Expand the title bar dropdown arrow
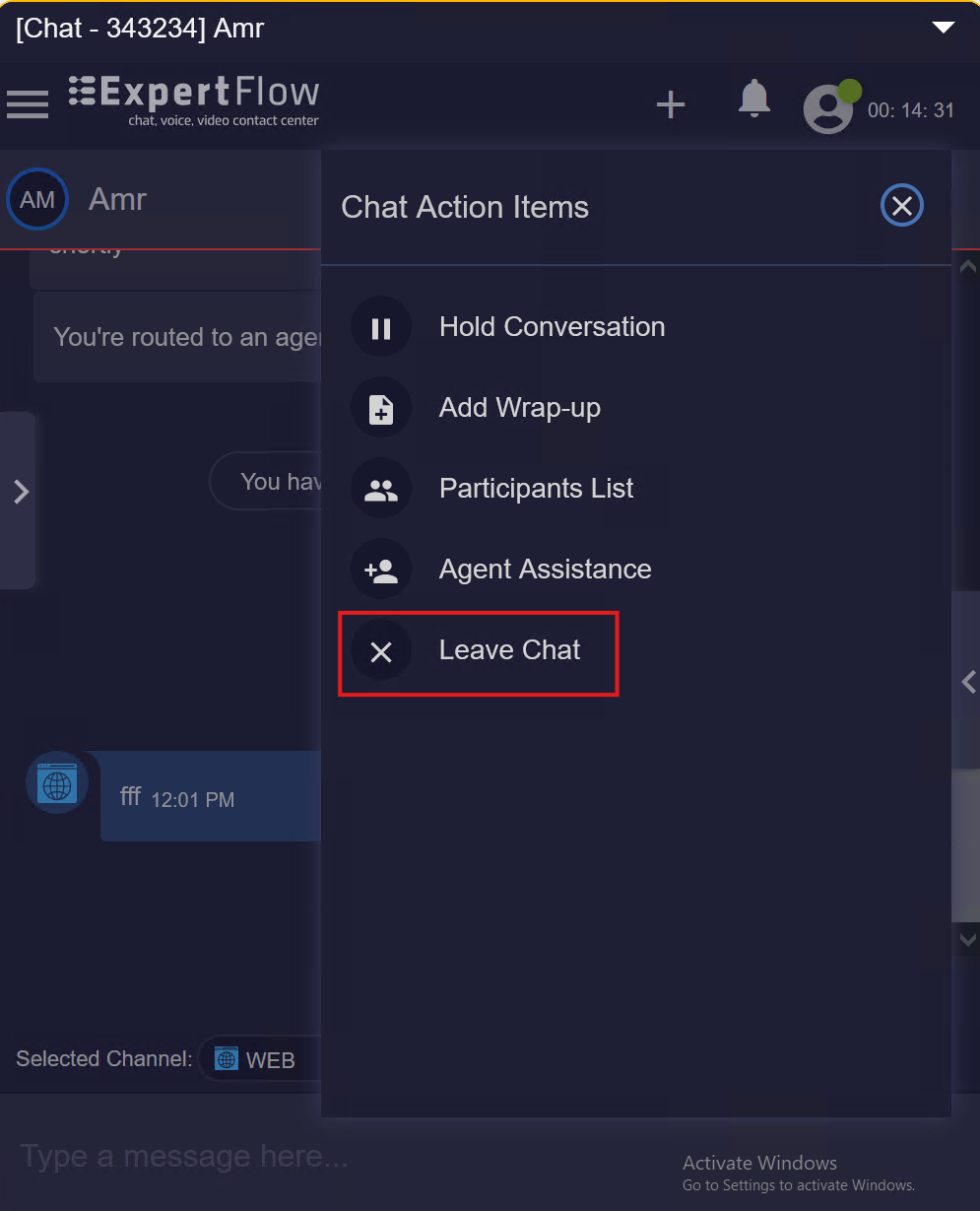The height and width of the screenshot is (1211, 980). coord(944,28)
